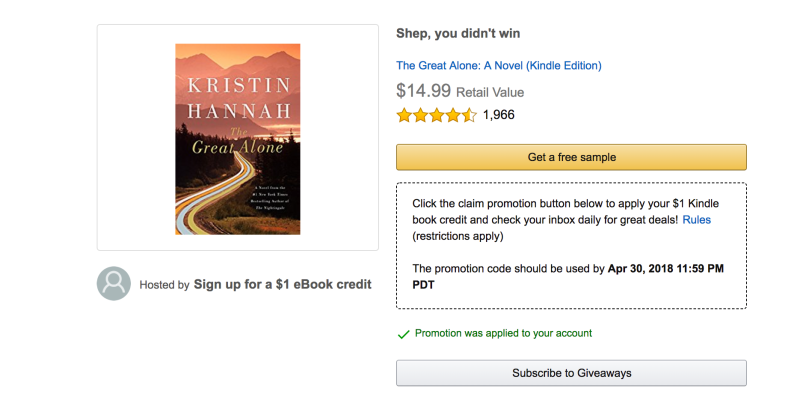
Task: Open the Sign up for $1 eBook credit host
Action: 282,284
